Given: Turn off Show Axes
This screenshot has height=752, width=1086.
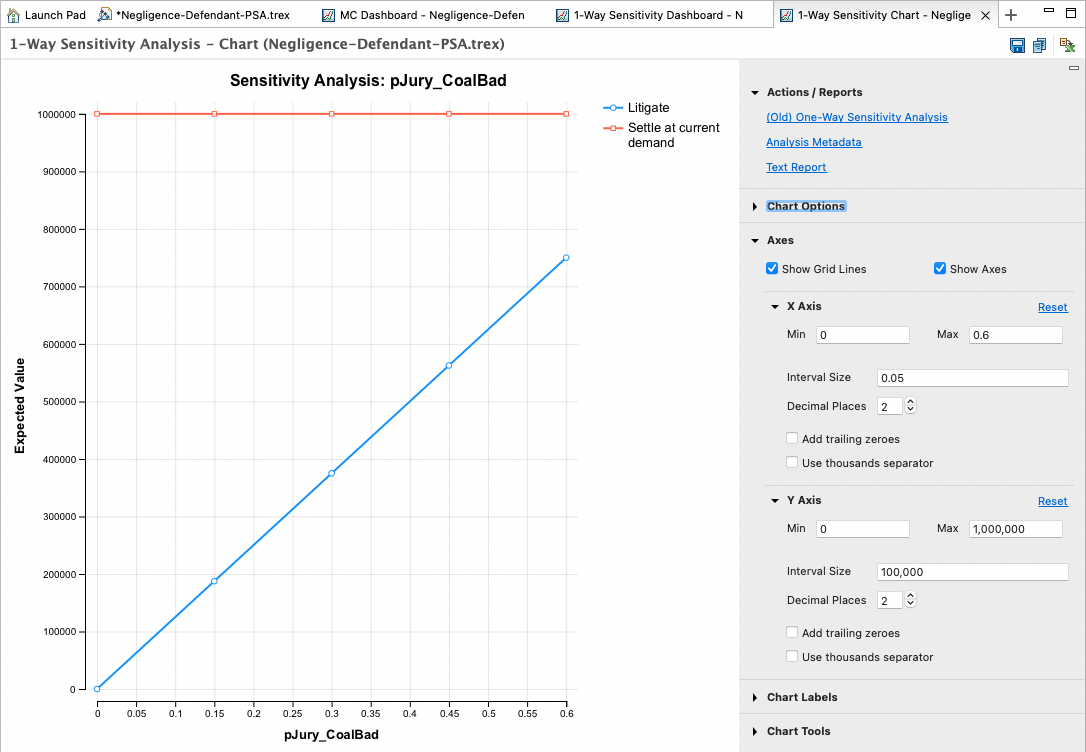Looking at the screenshot, I should (939, 268).
